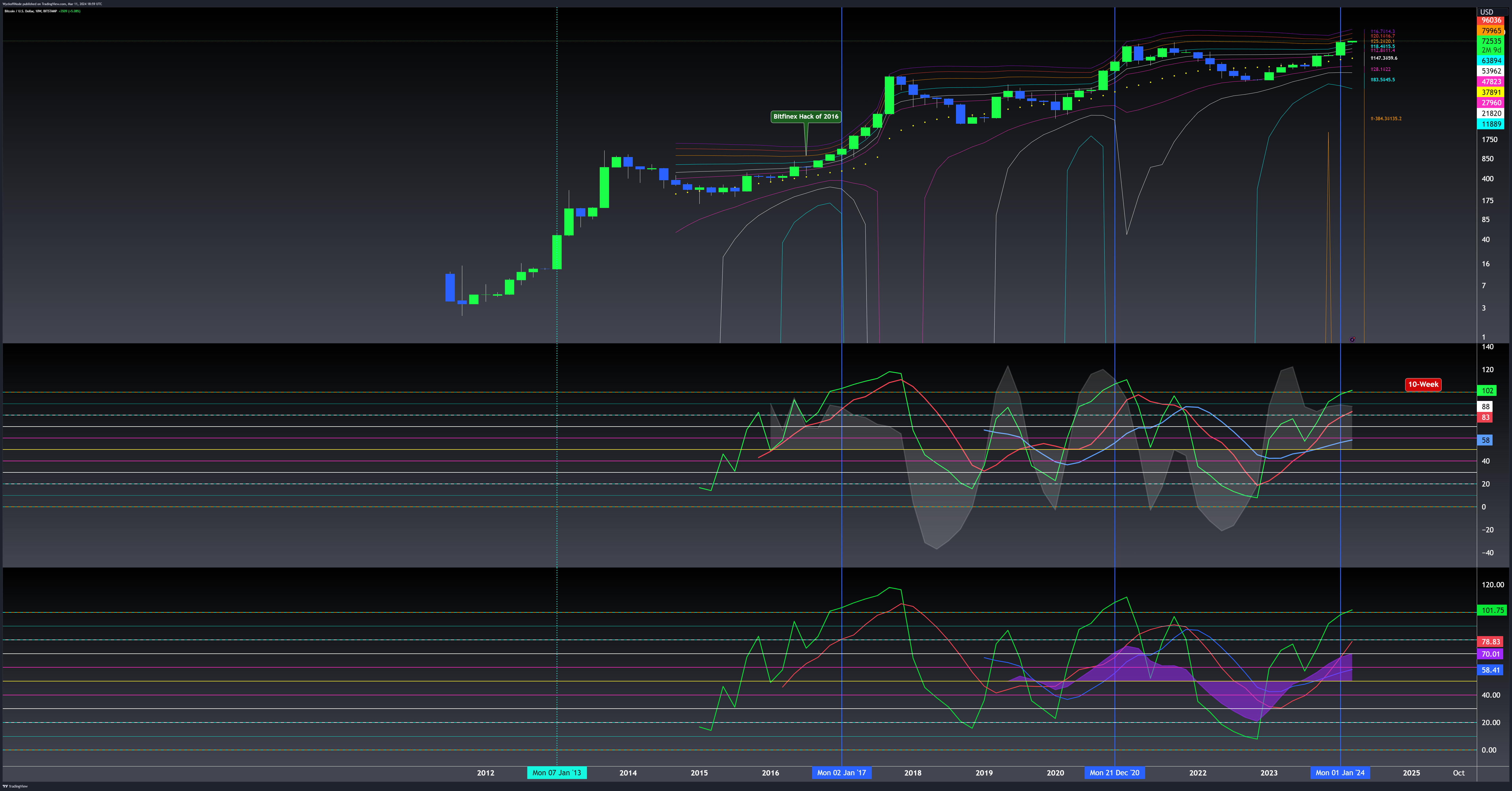Click the small purple marker icon at price pane bottom
This screenshot has width=1512, height=791.
click(x=1352, y=339)
